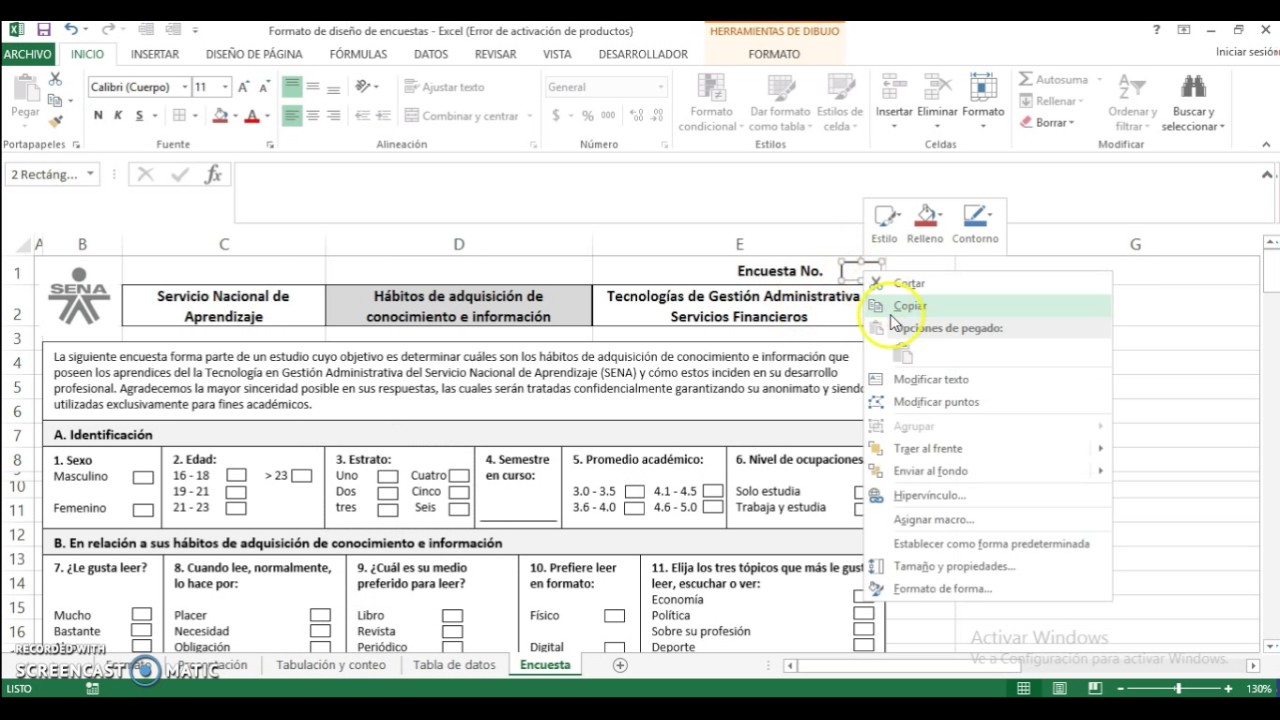Click the zoom slider handle
Viewport: 1280px width, 720px height.
(x=1178, y=689)
